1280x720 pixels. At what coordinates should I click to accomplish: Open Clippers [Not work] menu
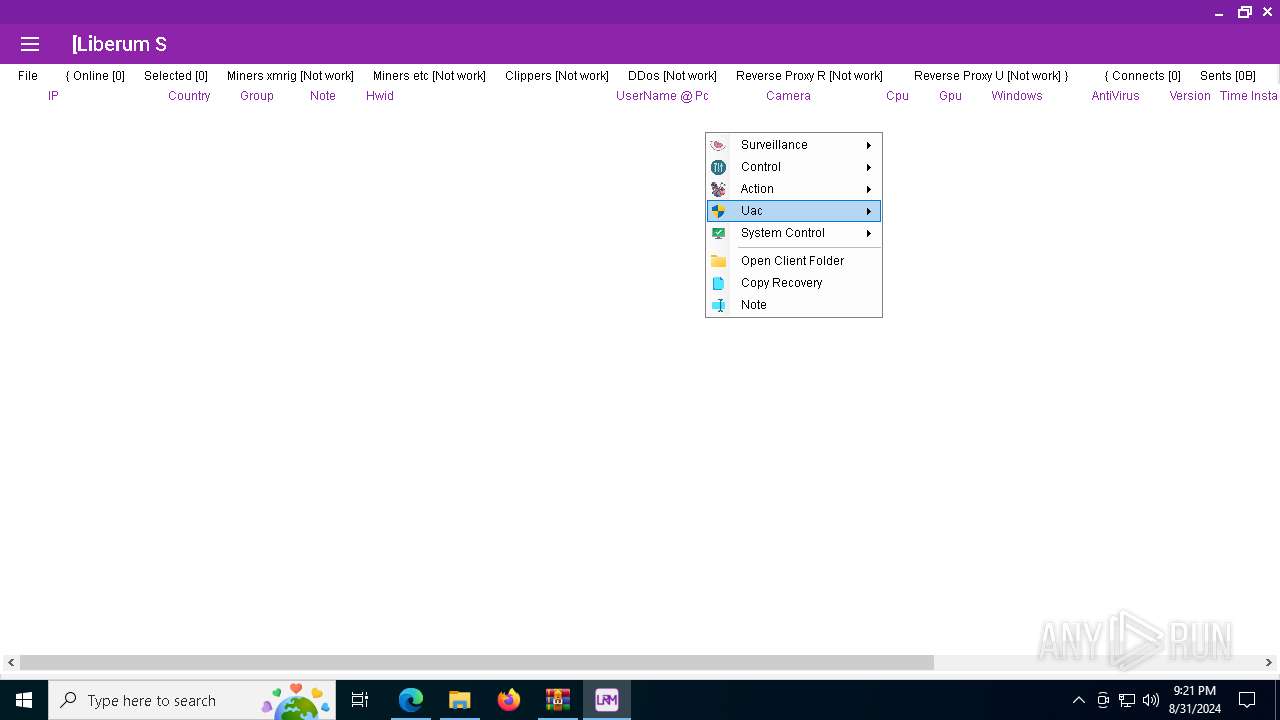(x=557, y=76)
